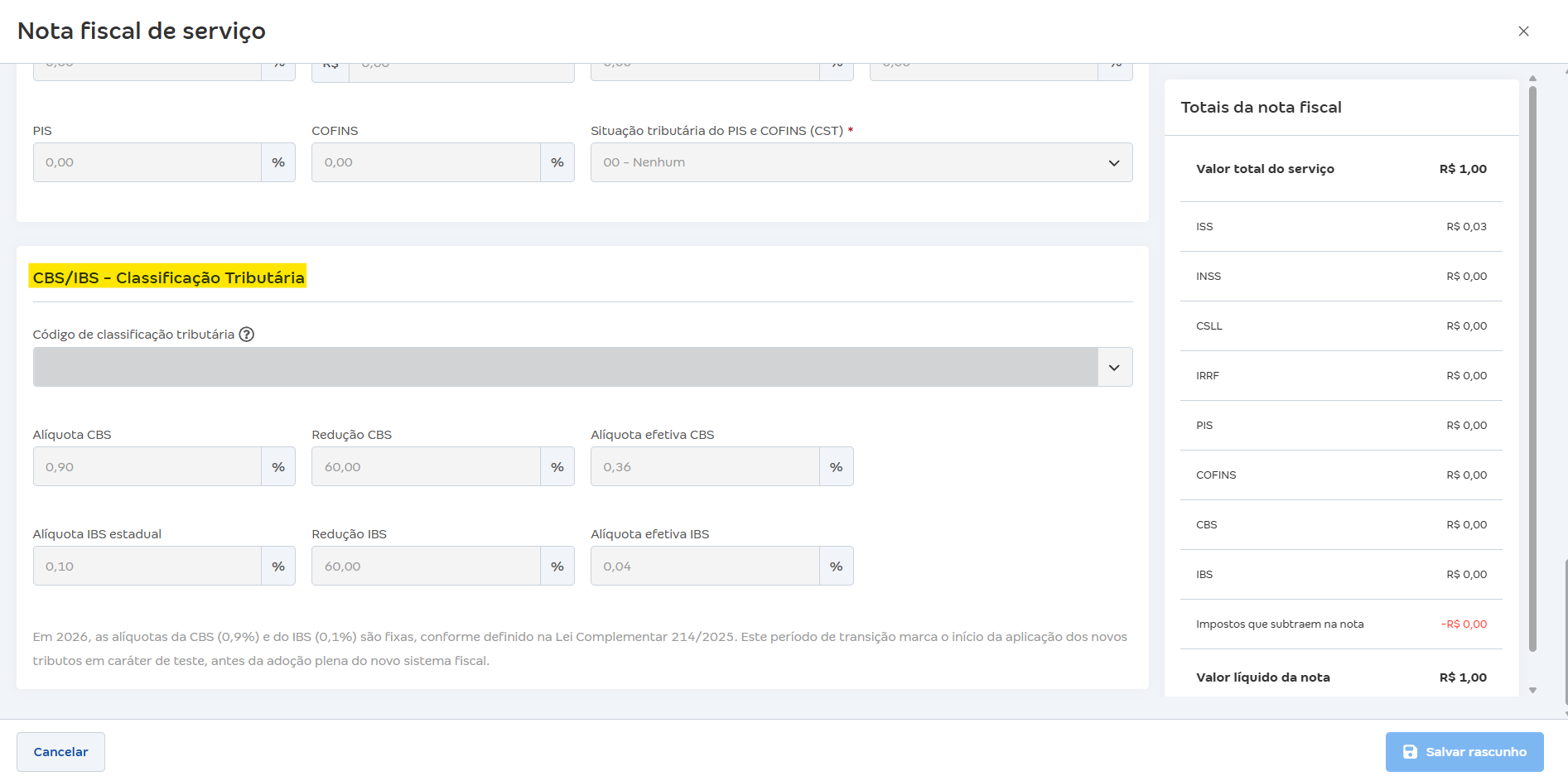Click the scroll-down arrow of the totals panel

point(1532,690)
